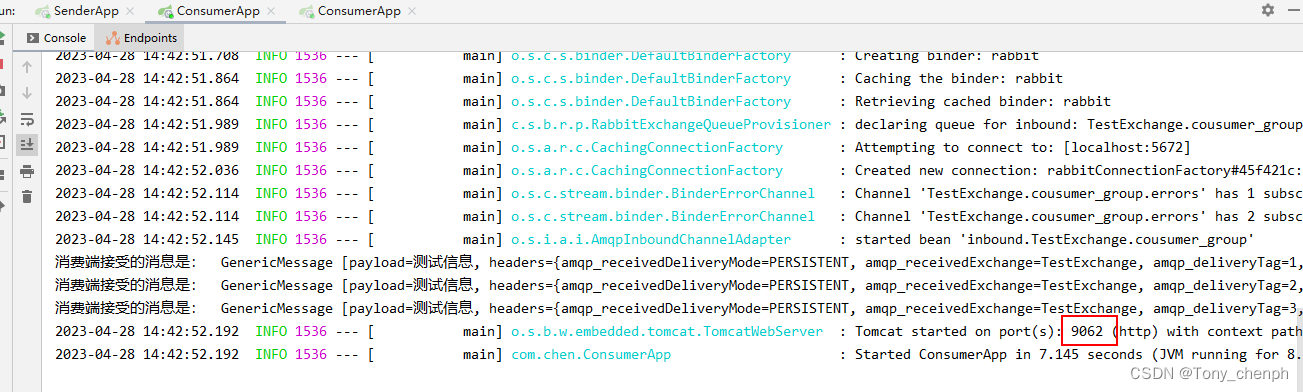Click logger o.s.a.r.c.CachingConnectionFactory on 14:42:52.036 line
Screen dimensions: 1303x392
tap(647, 170)
